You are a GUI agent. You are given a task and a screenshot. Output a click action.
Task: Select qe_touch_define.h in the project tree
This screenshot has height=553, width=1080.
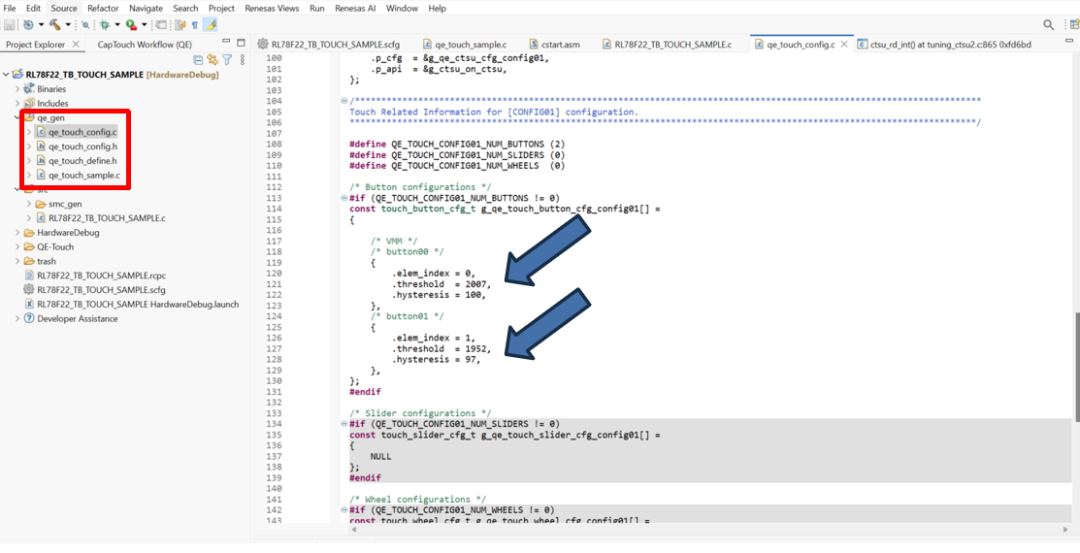[x=82, y=160]
